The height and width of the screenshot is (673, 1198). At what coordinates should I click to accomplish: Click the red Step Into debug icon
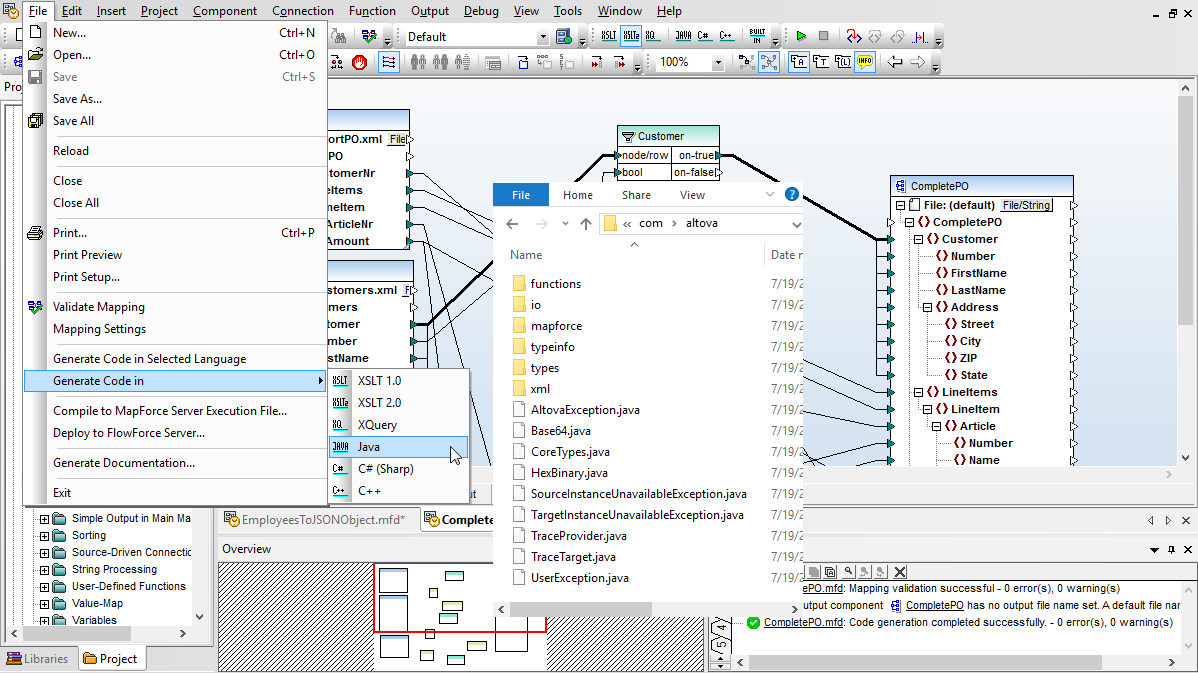click(x=853, y=36)
